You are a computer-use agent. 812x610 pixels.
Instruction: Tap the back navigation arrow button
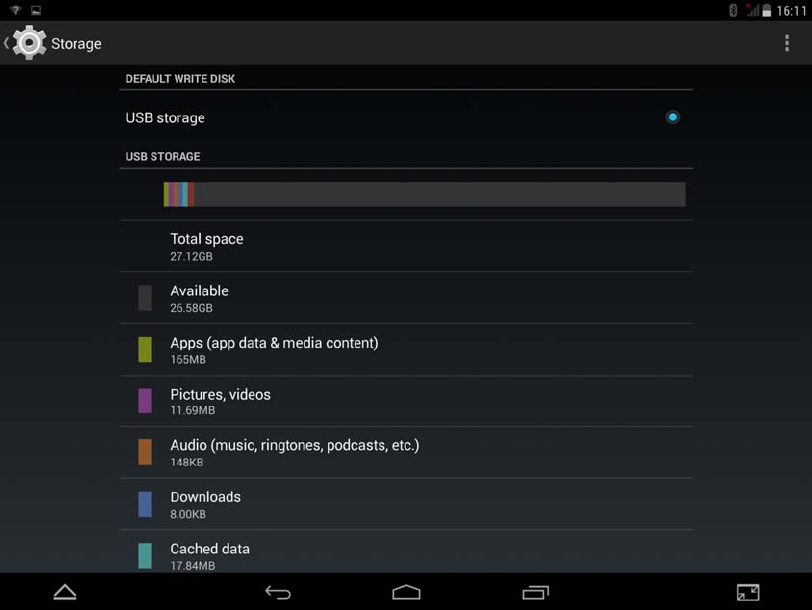click(x=278, y=592)
